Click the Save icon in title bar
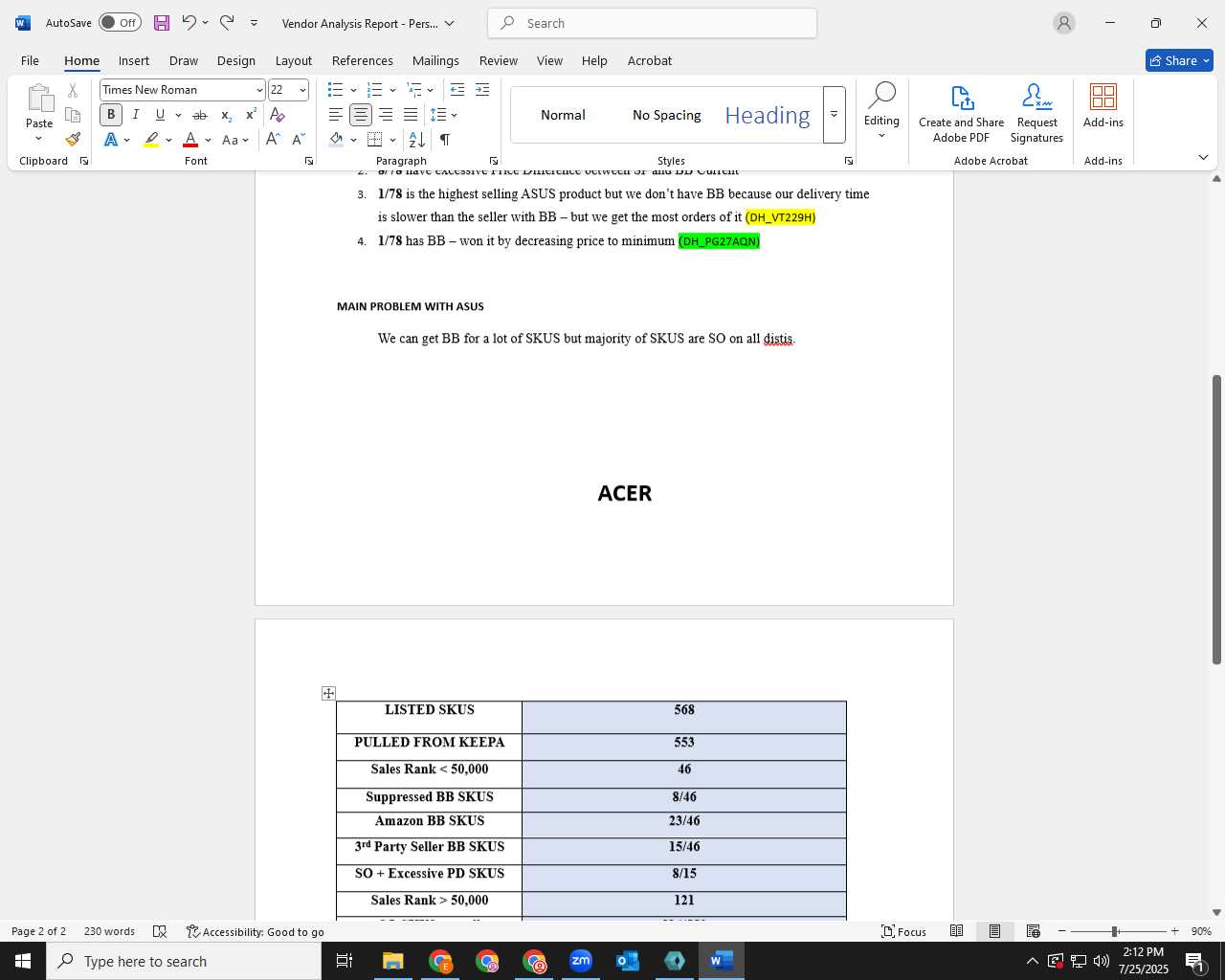Viewport: 1225px width, 980px height. click(162, 23)
